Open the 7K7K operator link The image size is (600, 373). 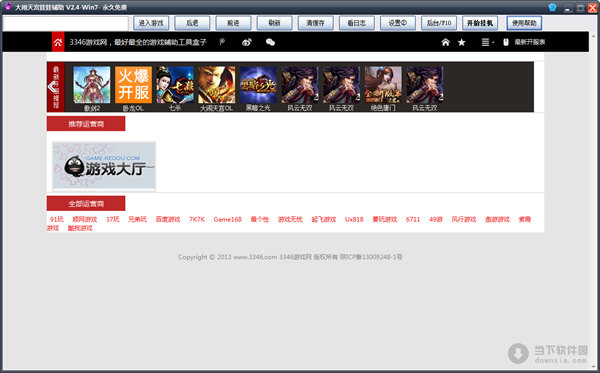tap(197, 219)
